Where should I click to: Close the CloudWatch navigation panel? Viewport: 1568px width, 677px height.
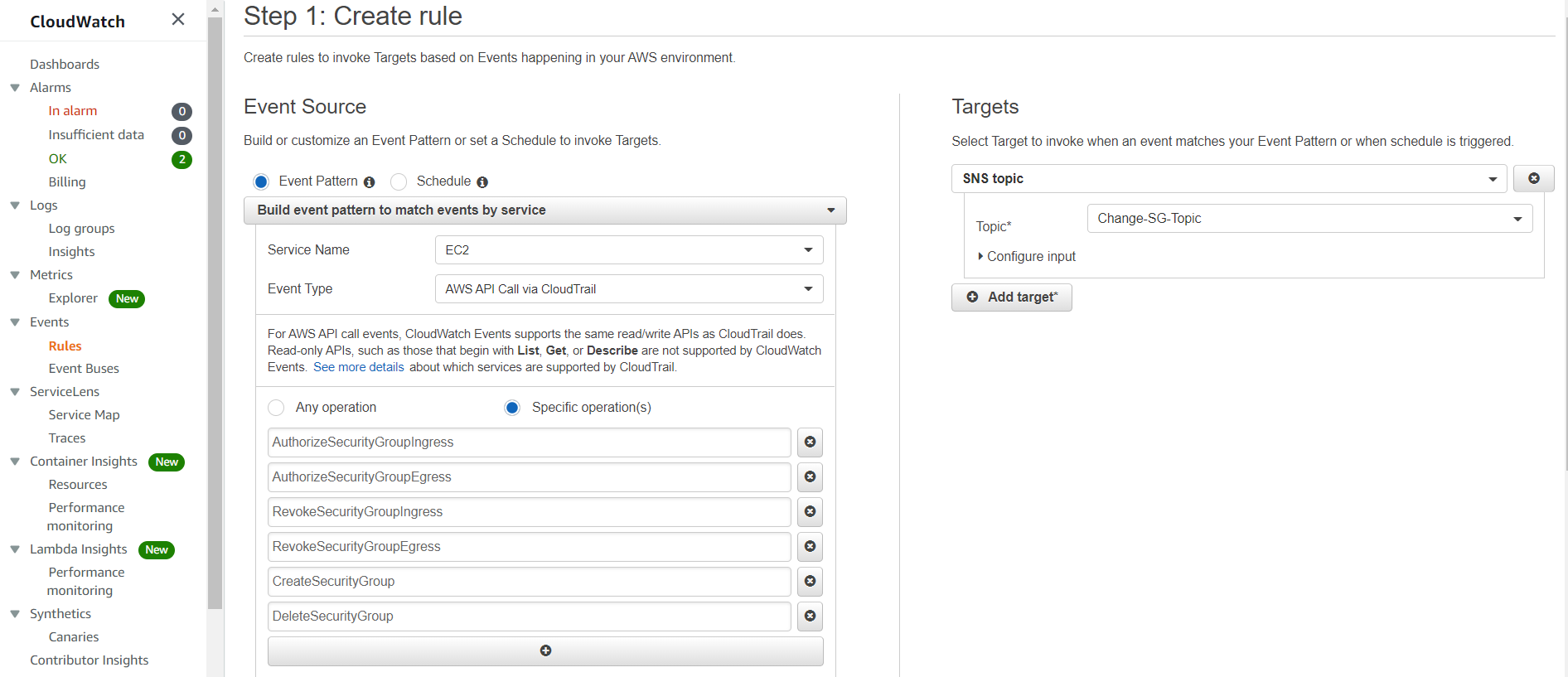[178, 19]
